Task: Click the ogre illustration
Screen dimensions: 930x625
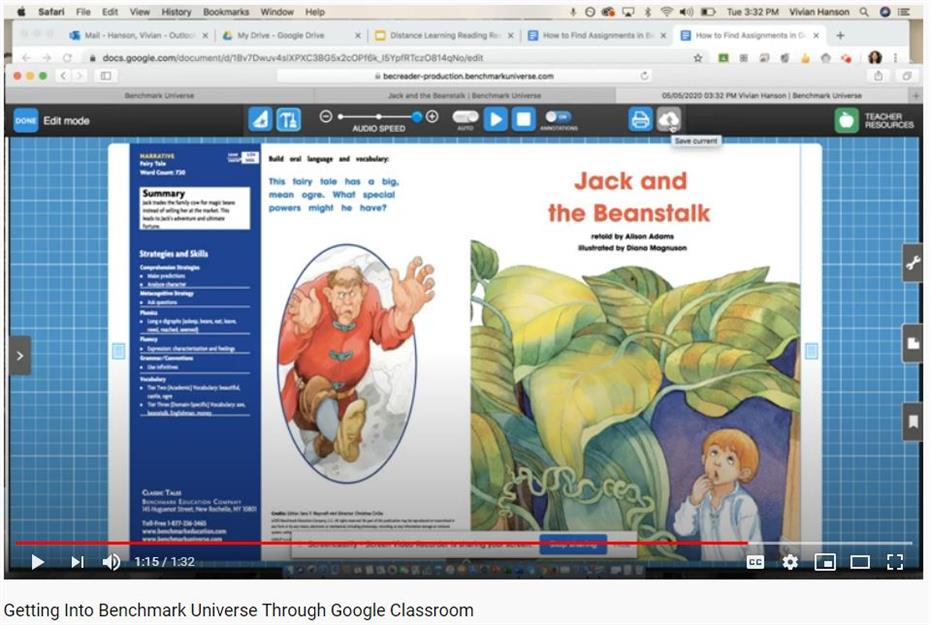Action: click(x=356, y=363)
